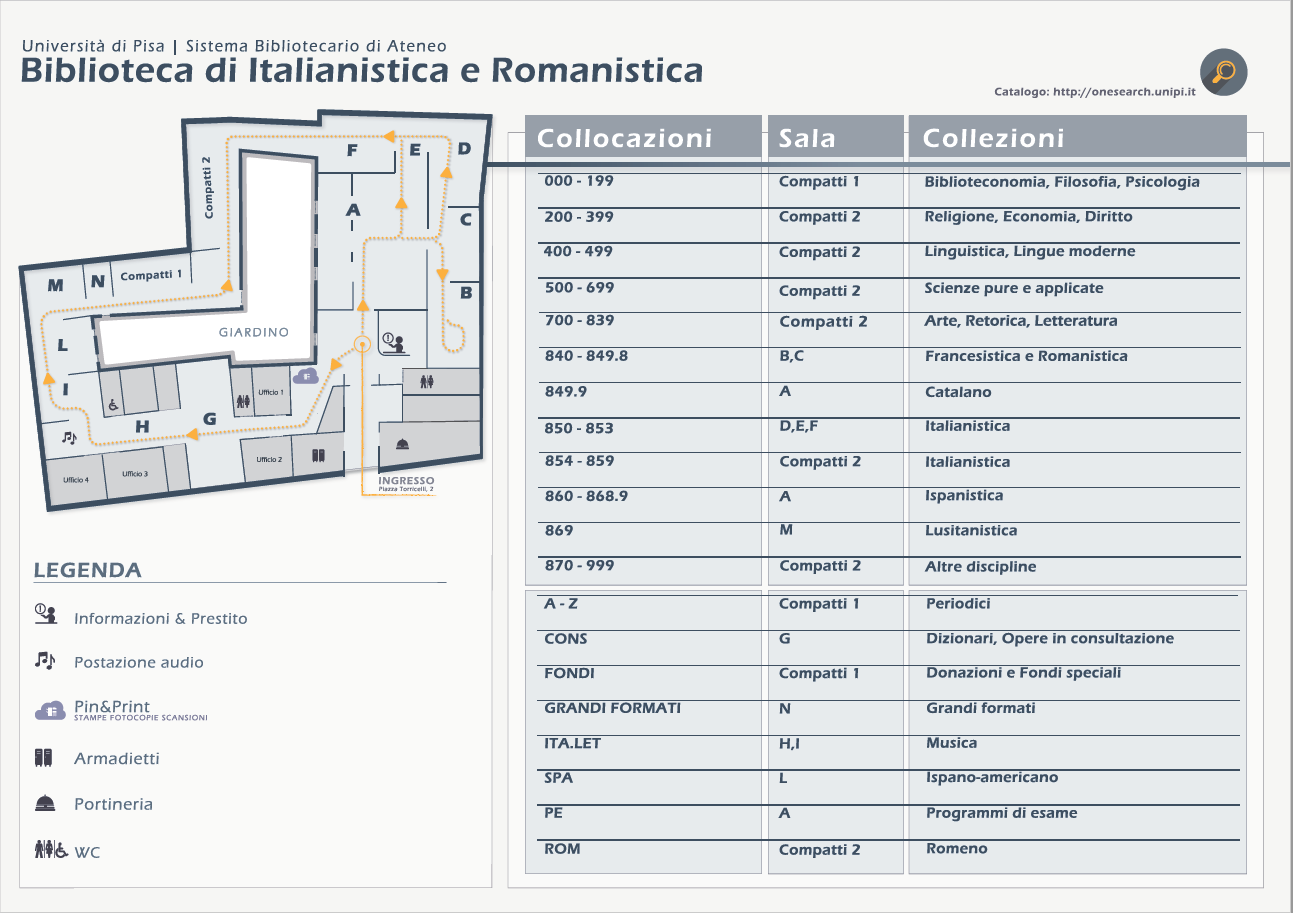The height and width of the screenshot is (913, 1293).
Task: Click the wheelchair accessible icon on the map
Action: coord(113,405)
